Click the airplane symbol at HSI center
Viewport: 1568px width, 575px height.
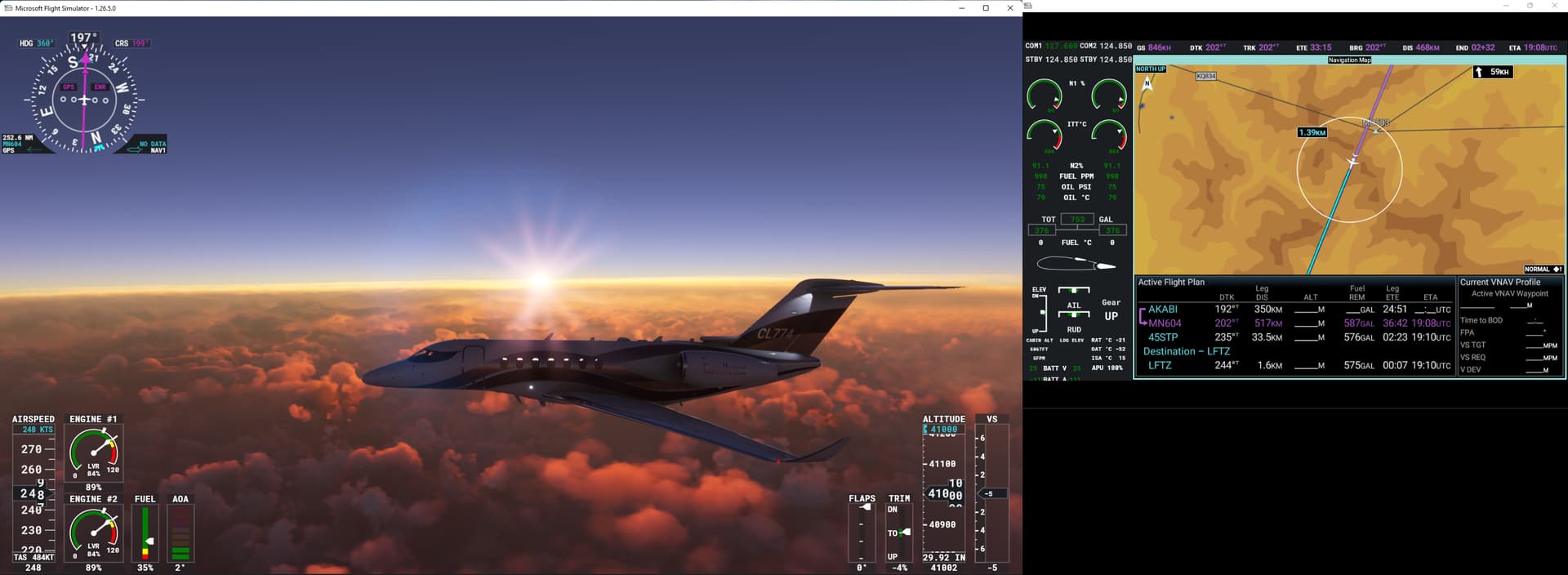[83, 100]
